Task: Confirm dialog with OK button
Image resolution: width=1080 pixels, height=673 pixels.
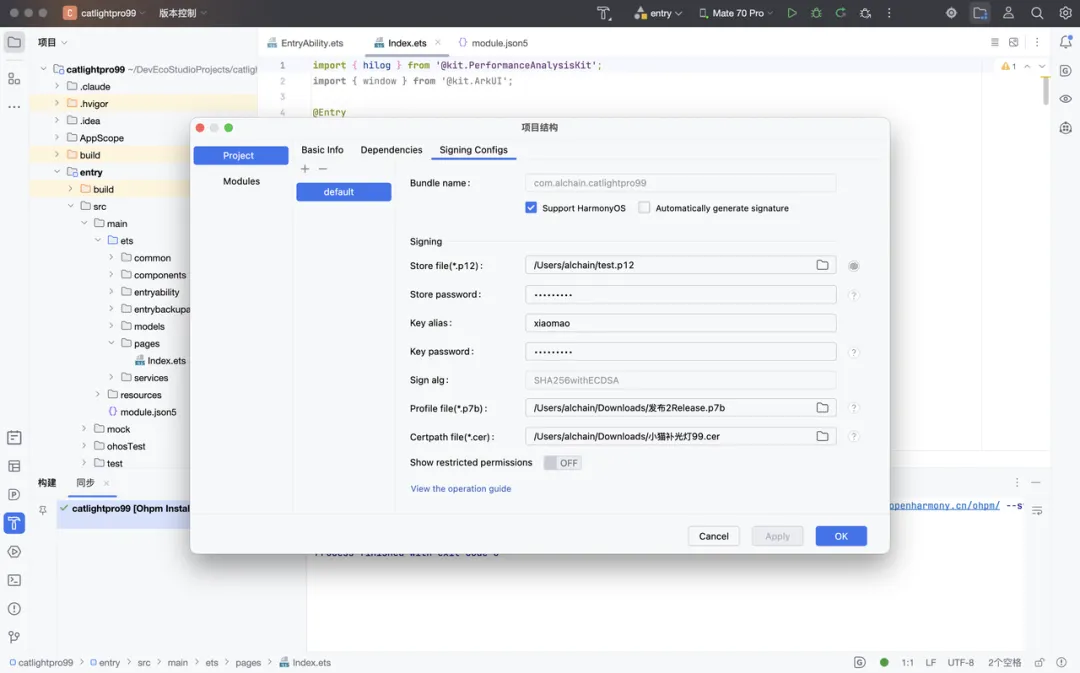Action: pos(841,536)
